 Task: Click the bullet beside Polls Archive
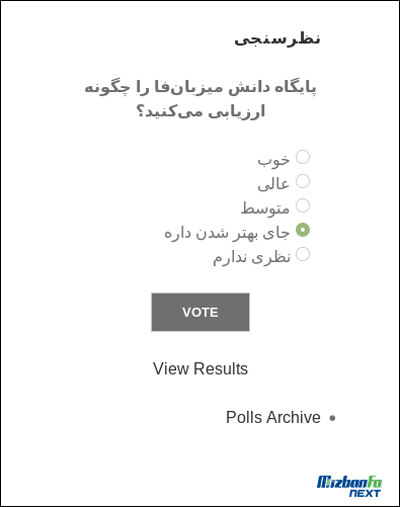click(x=332, y=418)
